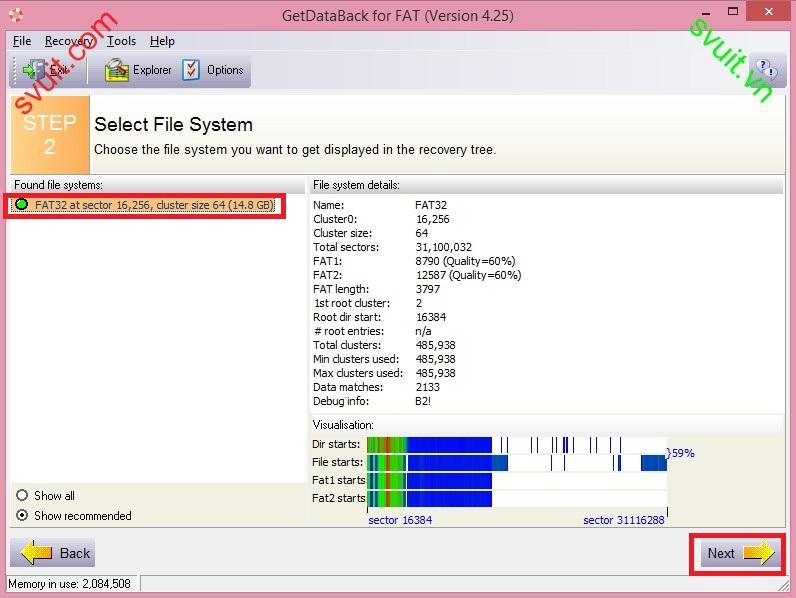Click the Back button label
796x598 pixels.
pos(75,553)
